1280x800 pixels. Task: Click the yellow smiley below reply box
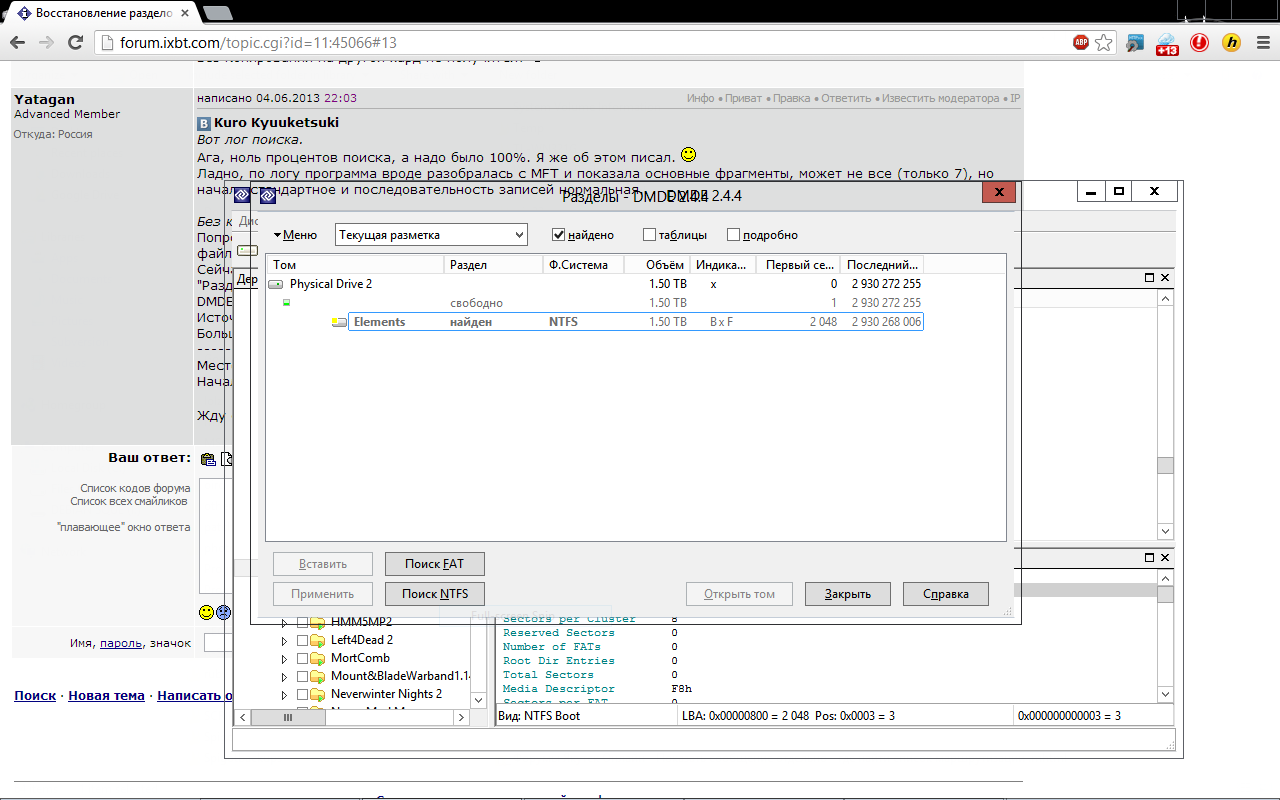click(206, 611)
